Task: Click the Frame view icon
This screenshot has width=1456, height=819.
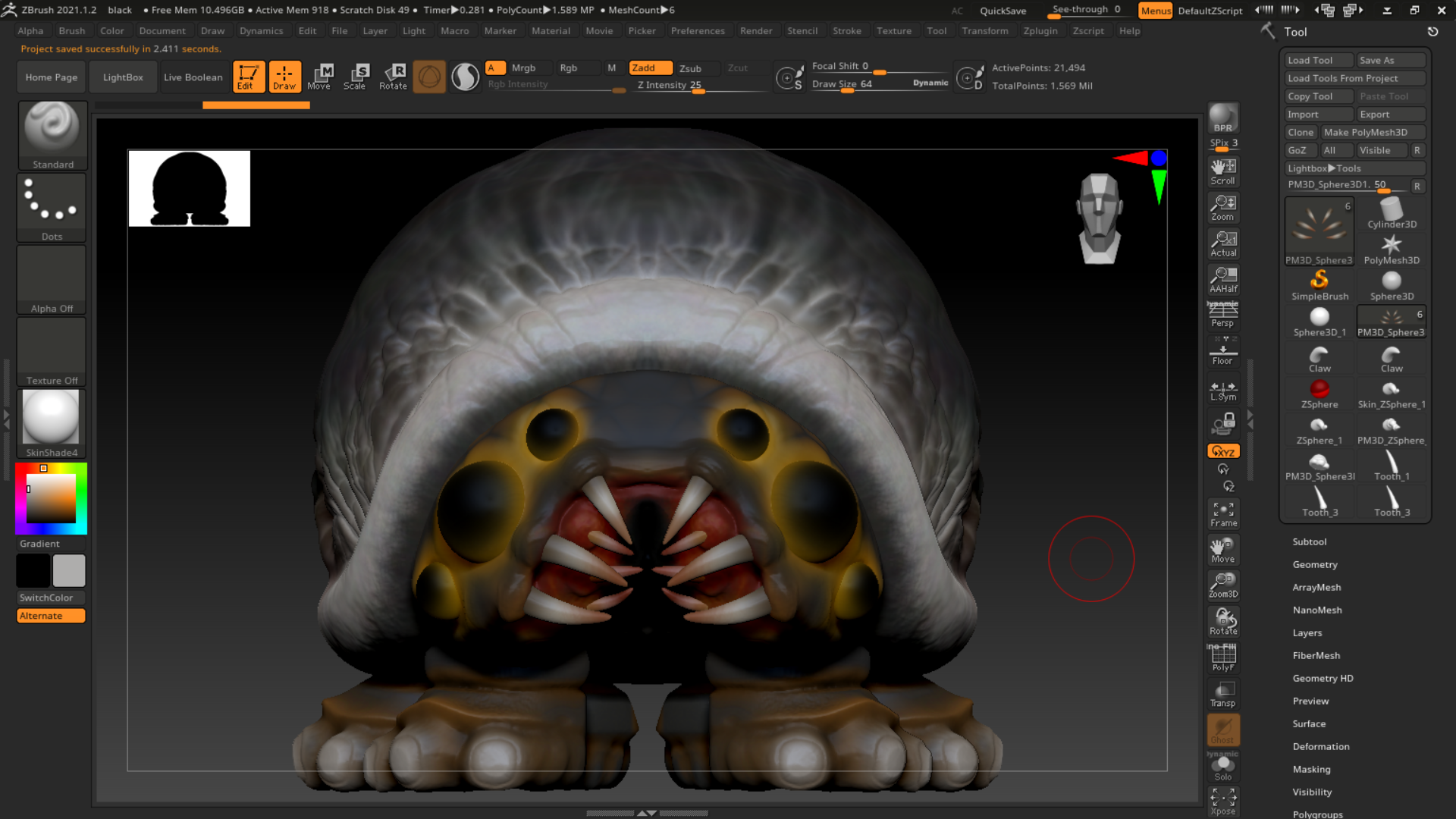Action: coord(1222,513)
